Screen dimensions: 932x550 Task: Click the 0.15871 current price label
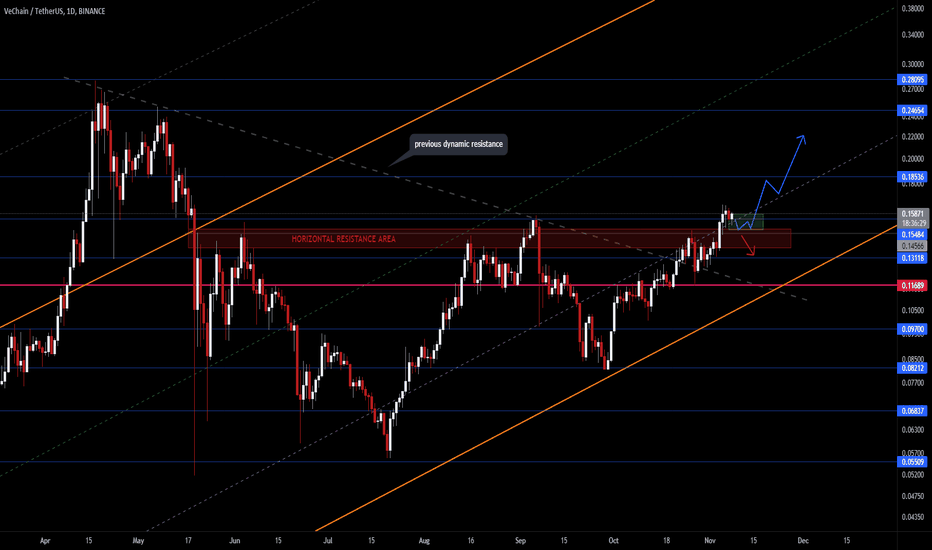pyautogui.click(x=912, y=213)
